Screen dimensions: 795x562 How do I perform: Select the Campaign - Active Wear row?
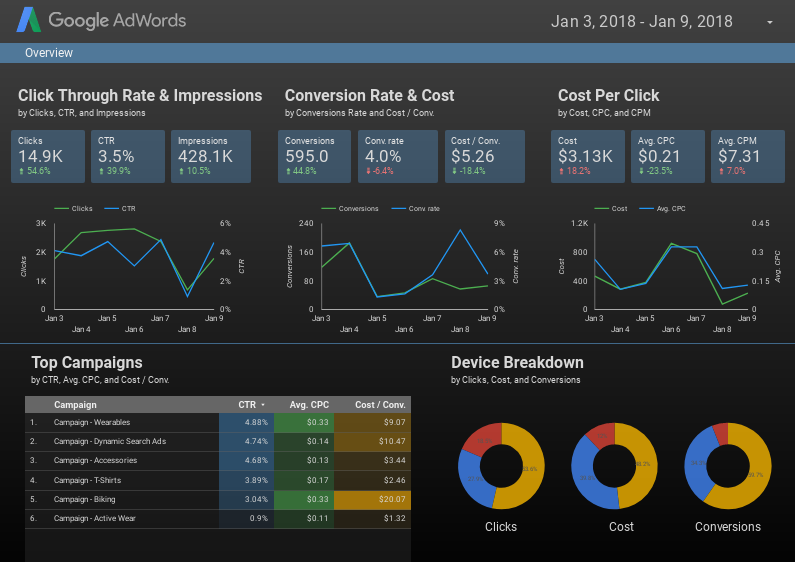pos(218,518)
